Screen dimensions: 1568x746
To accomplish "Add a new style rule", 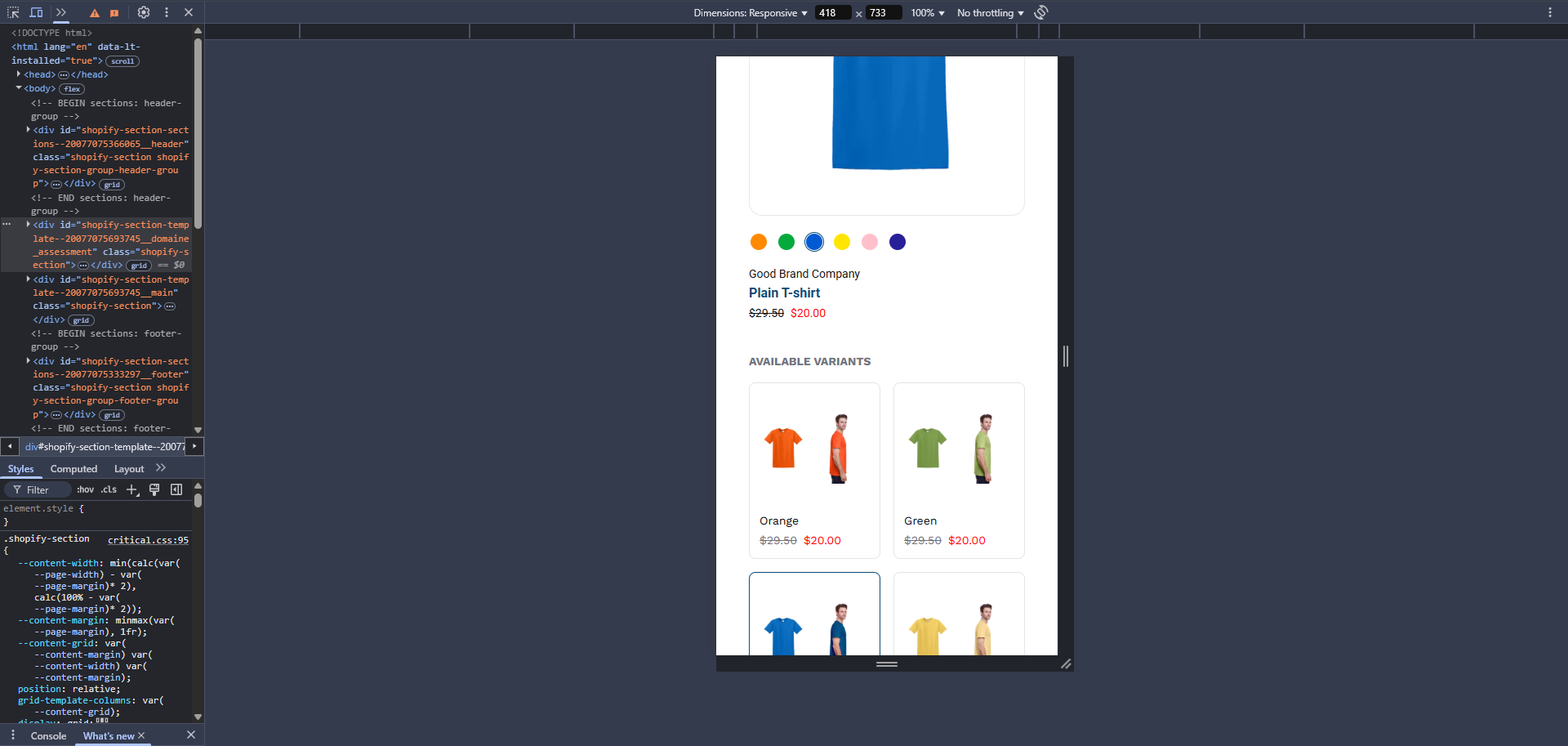I will click(x=132, y=489).
